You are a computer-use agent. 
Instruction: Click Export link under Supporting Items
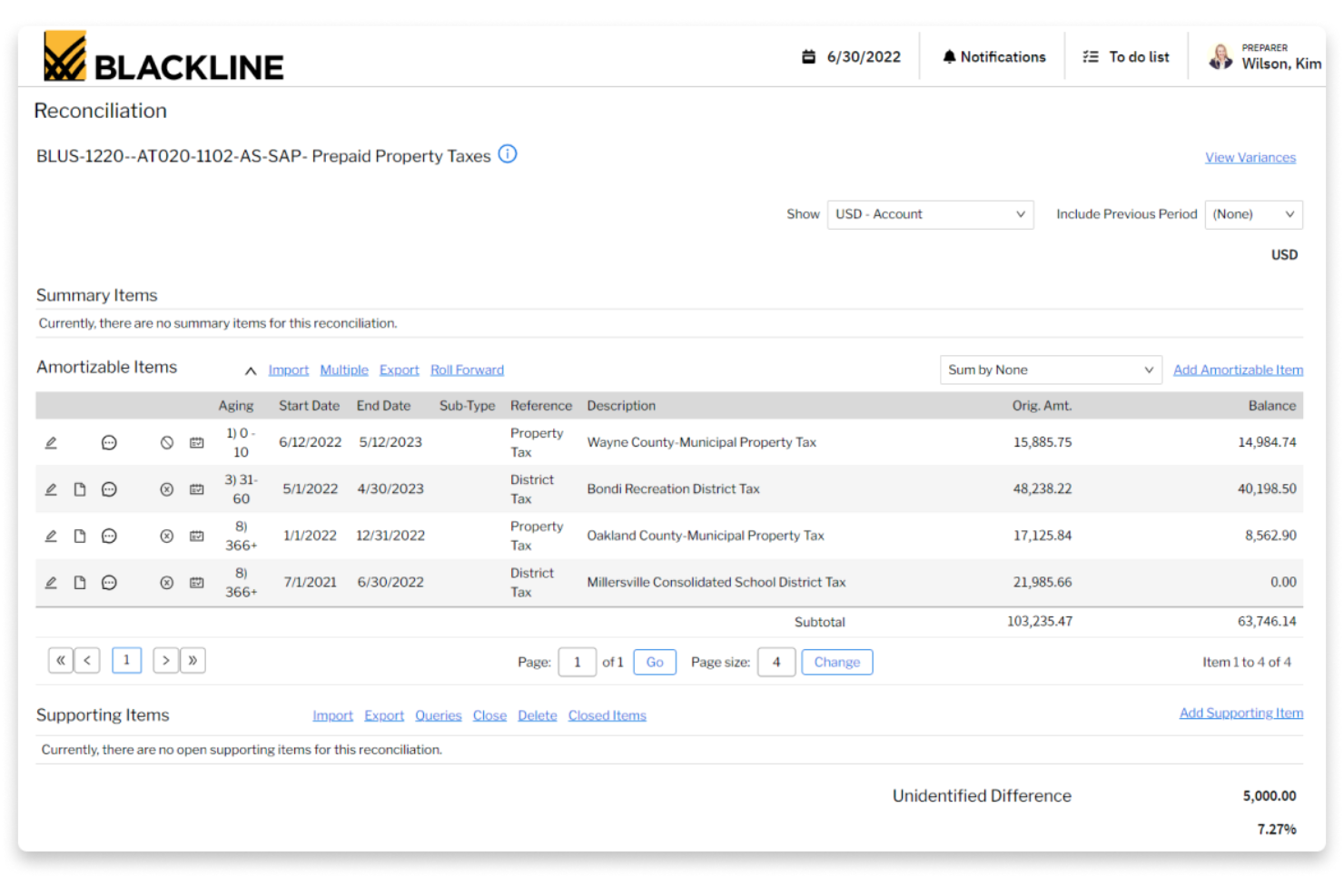[384, 715]
